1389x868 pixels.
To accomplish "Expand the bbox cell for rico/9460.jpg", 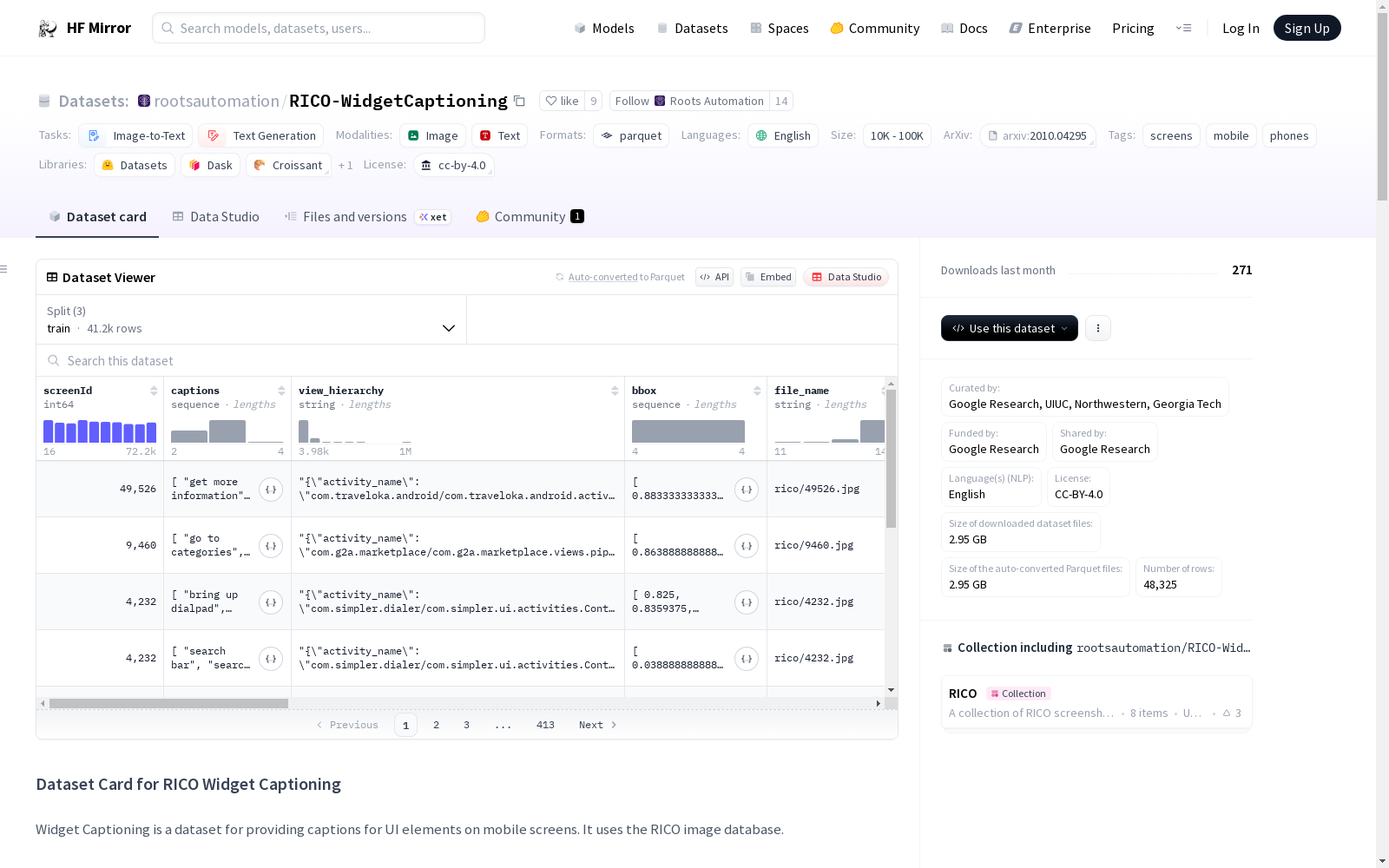I will click(747, 546).
